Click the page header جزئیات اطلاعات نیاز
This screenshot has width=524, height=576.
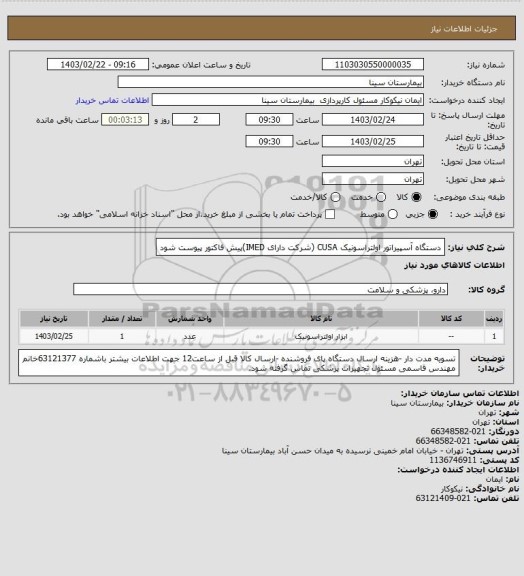[x=464, y=29]
